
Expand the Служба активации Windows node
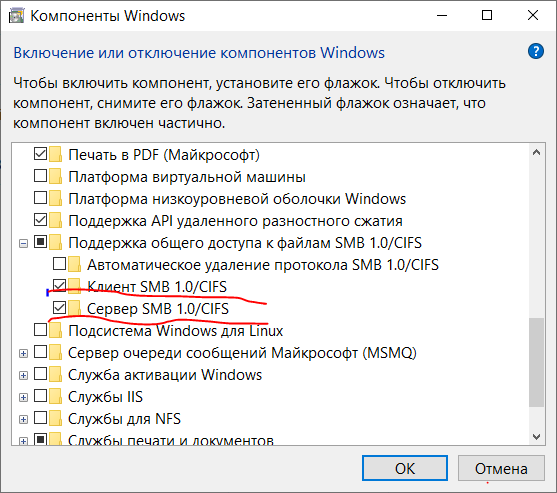click(x=23, y=375)
